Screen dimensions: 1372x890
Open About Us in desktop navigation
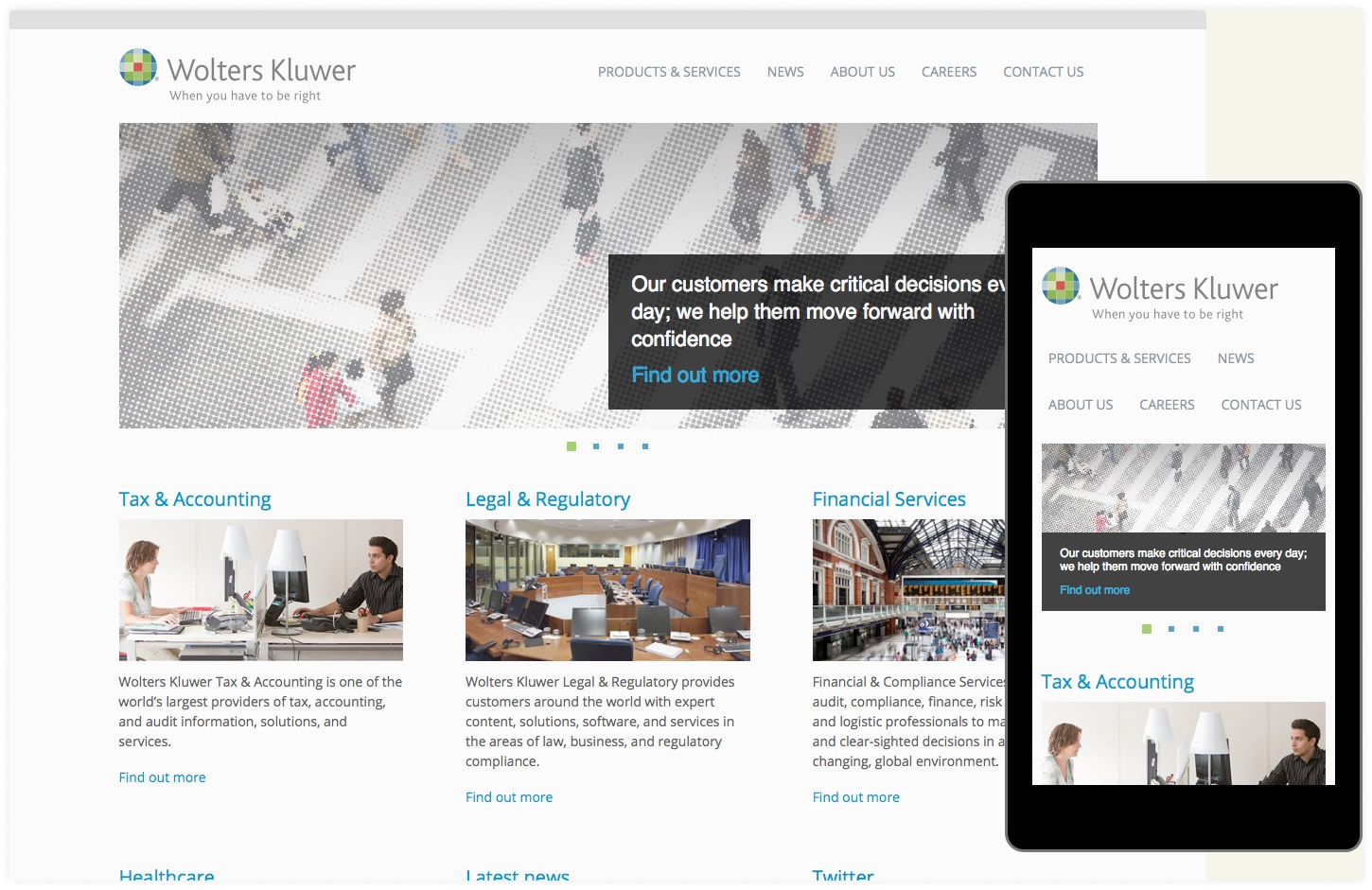862,72
